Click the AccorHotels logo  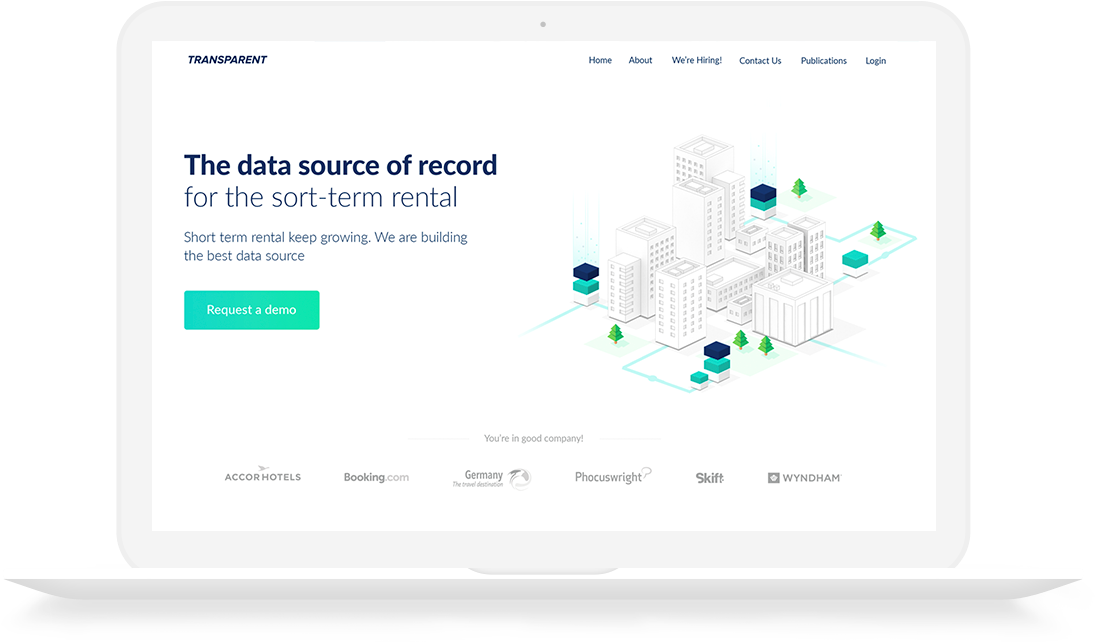[x=263, y=474]
